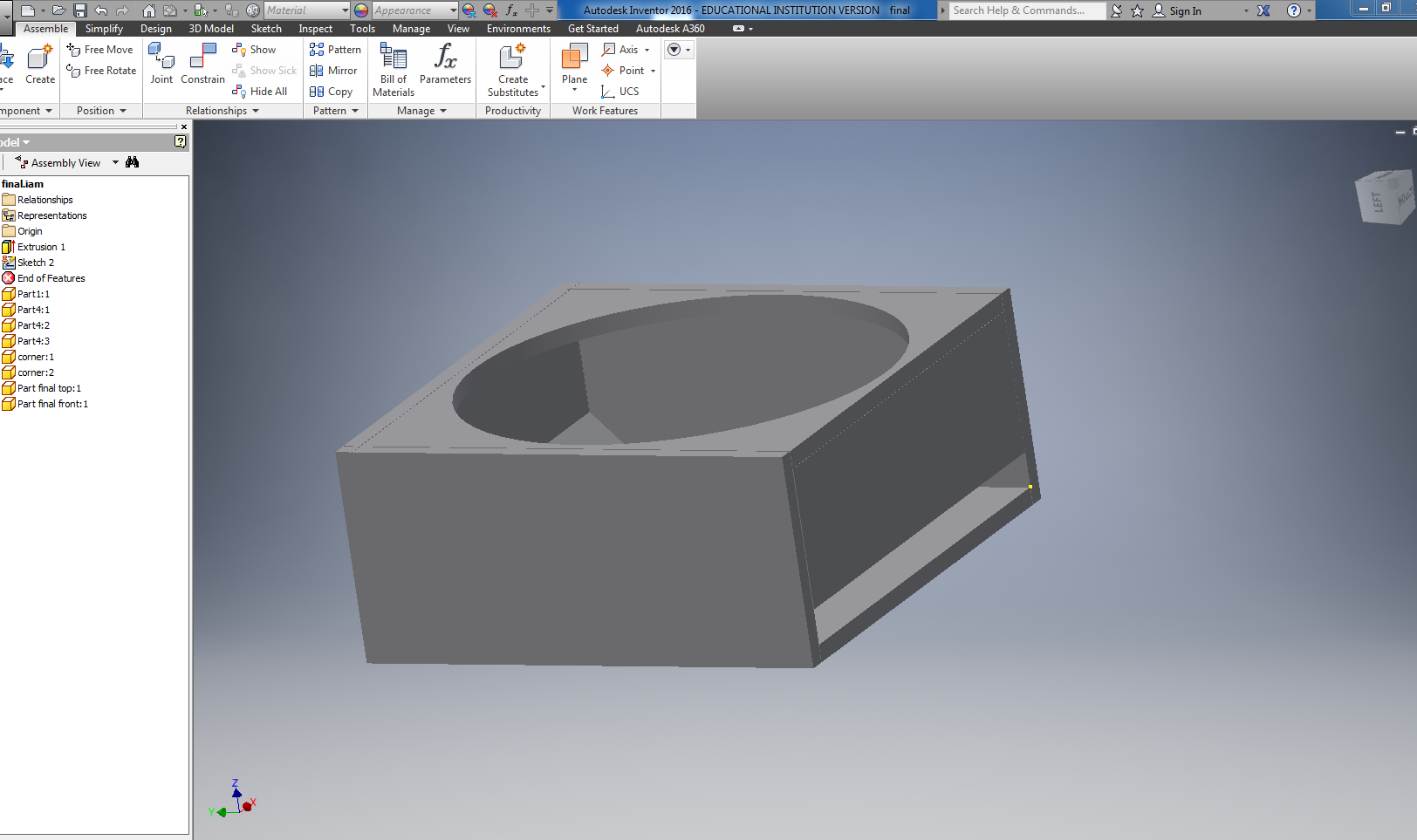Click the Home icon in quick access toolbar
Viewport: 1417px width, 840px height.
tap(149, 10)
